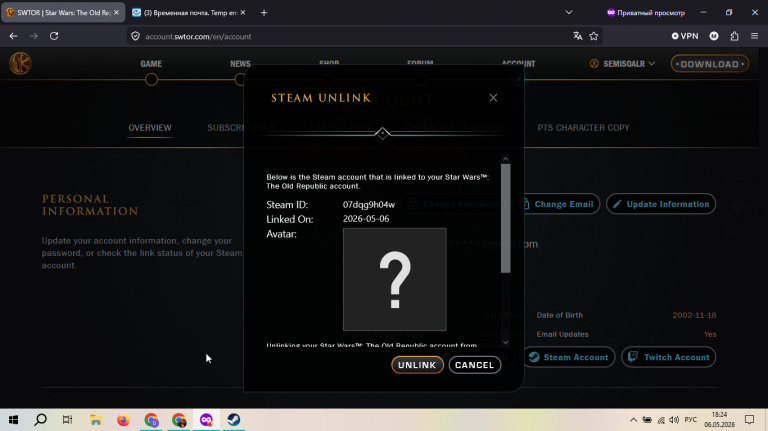Click the translate page icon
768x431 pixels.
coord(578,36)
